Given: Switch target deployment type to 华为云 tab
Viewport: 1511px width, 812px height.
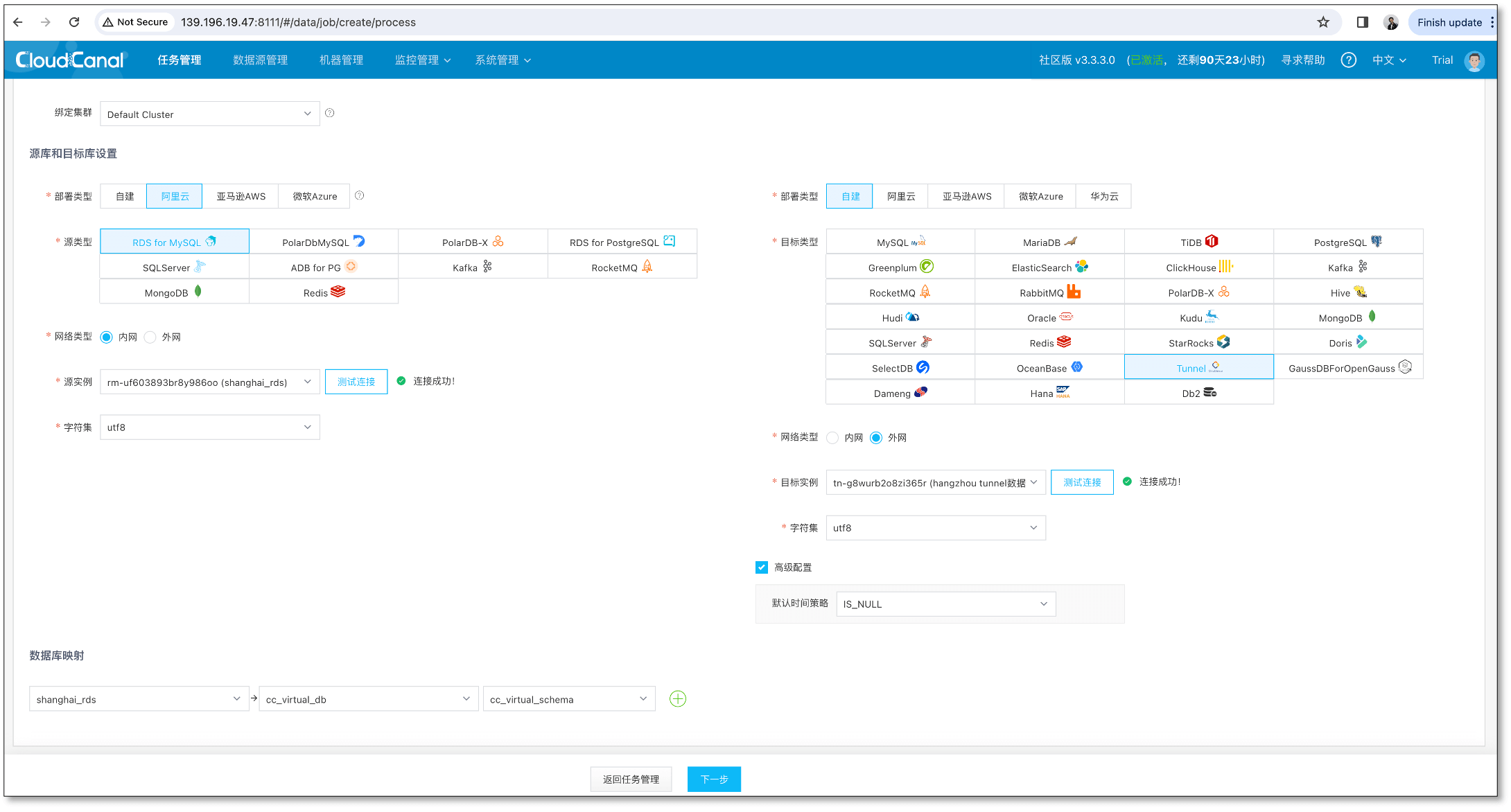Looking at the screenshot, I should 1103,196.
